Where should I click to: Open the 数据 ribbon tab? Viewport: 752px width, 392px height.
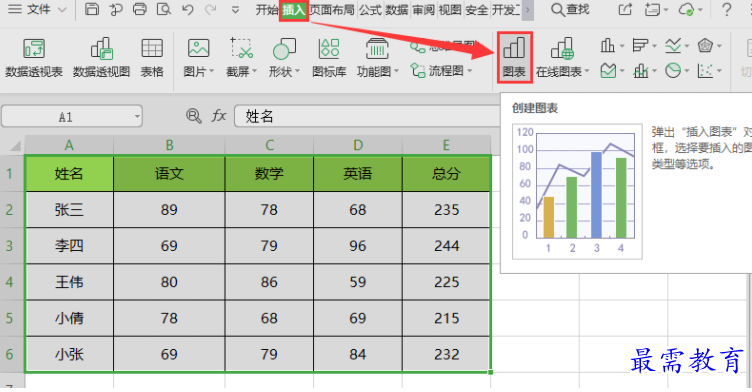click(x=397, y=10)
